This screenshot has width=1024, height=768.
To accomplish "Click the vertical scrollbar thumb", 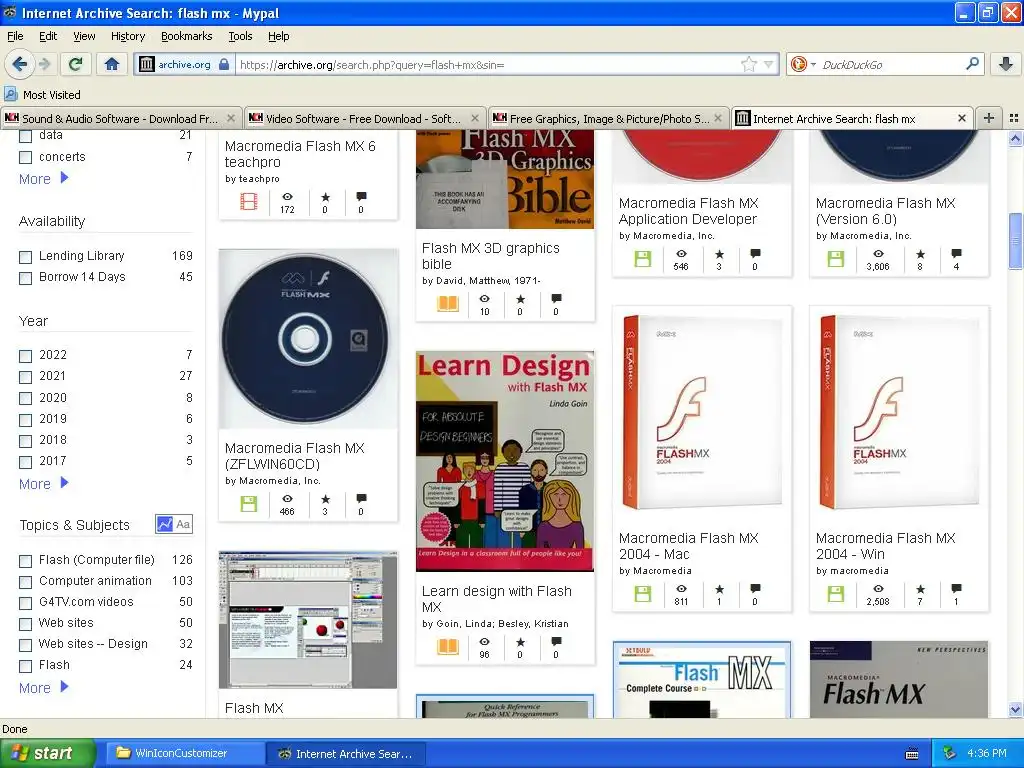I will coord(1015,240).
